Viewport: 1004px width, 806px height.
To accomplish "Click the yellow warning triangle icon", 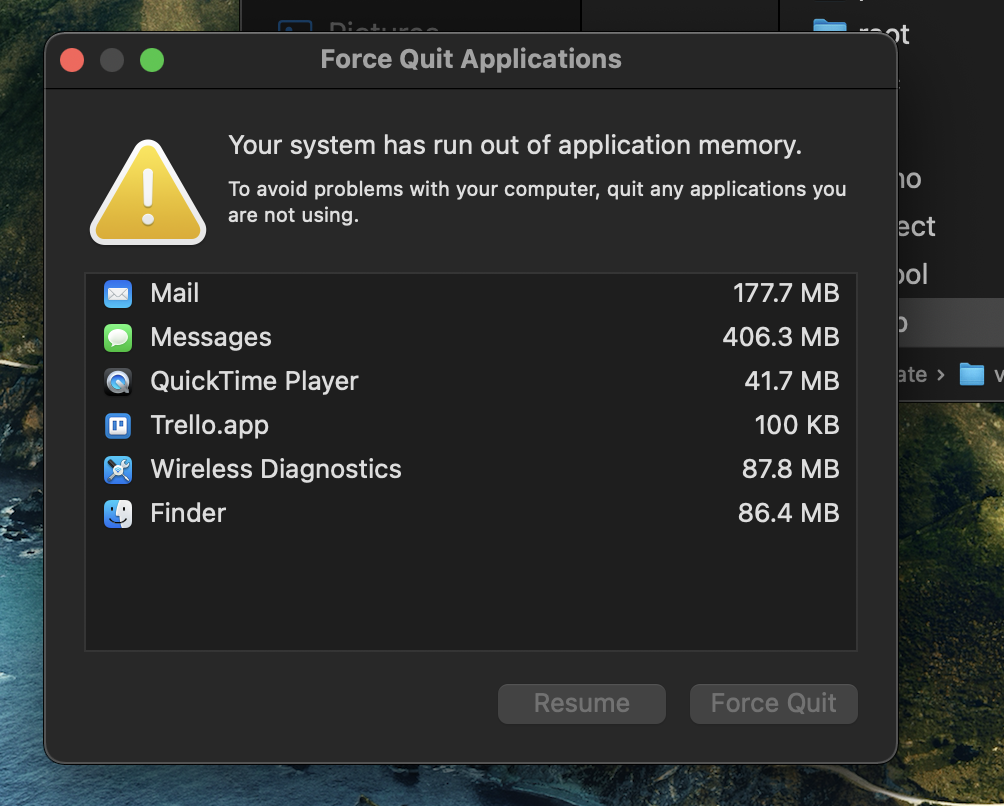I will (148, 193).
